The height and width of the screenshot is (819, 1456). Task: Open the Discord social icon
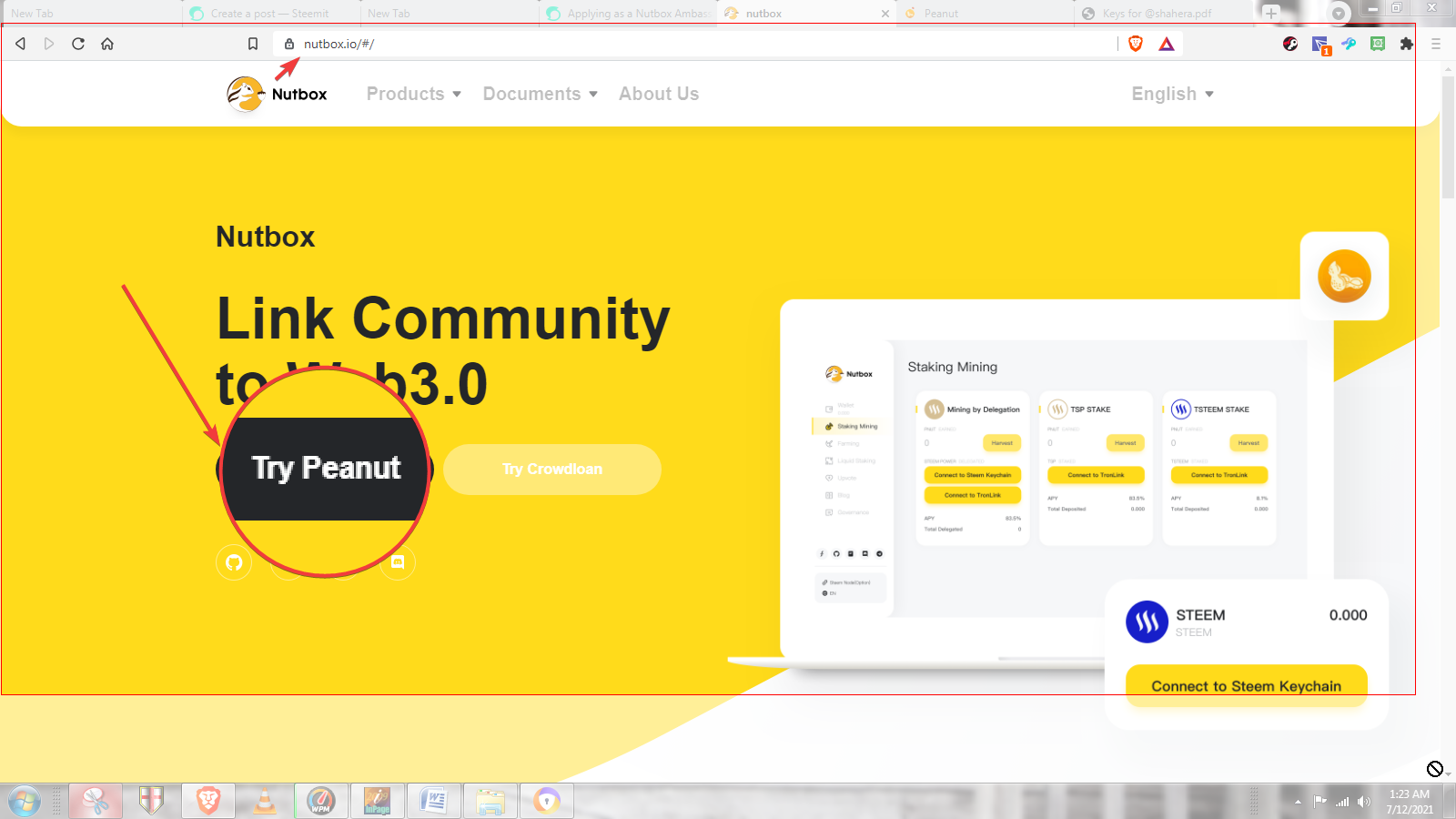pyautogui.click(x=398, y=562)
